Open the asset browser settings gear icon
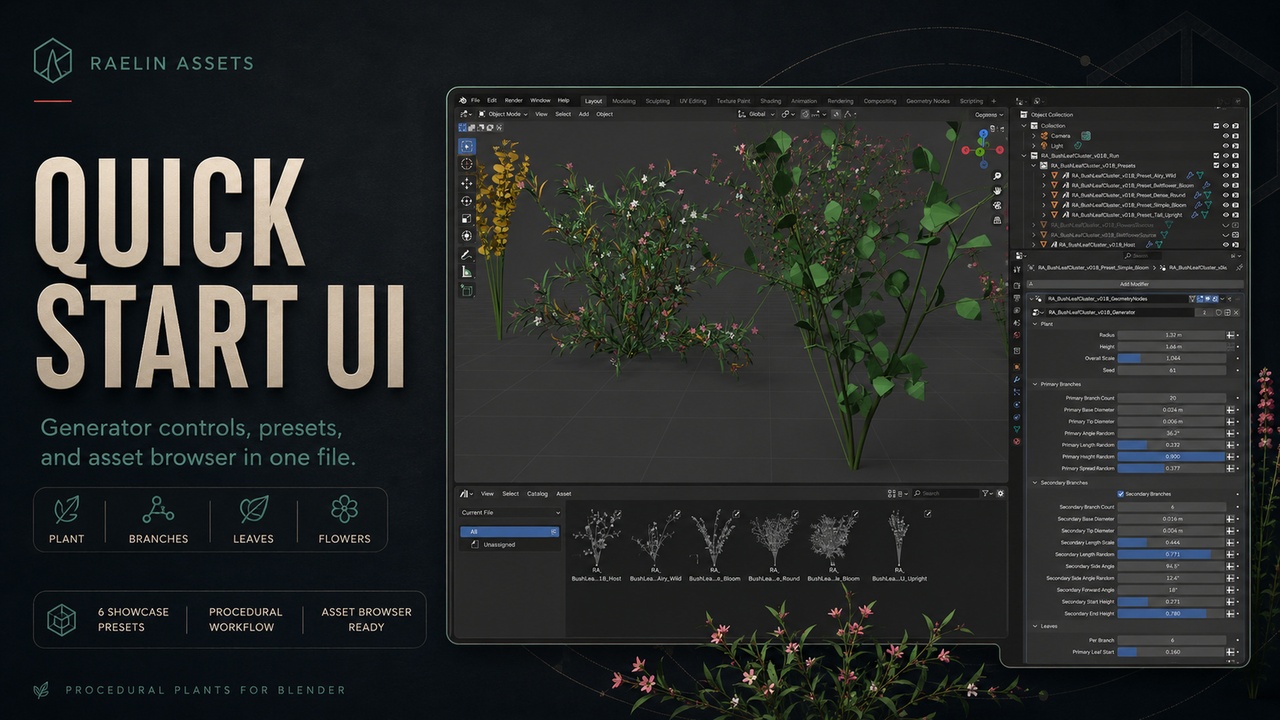The width and height of the screenshot is (1280, 720). (x=1001, y=493)
